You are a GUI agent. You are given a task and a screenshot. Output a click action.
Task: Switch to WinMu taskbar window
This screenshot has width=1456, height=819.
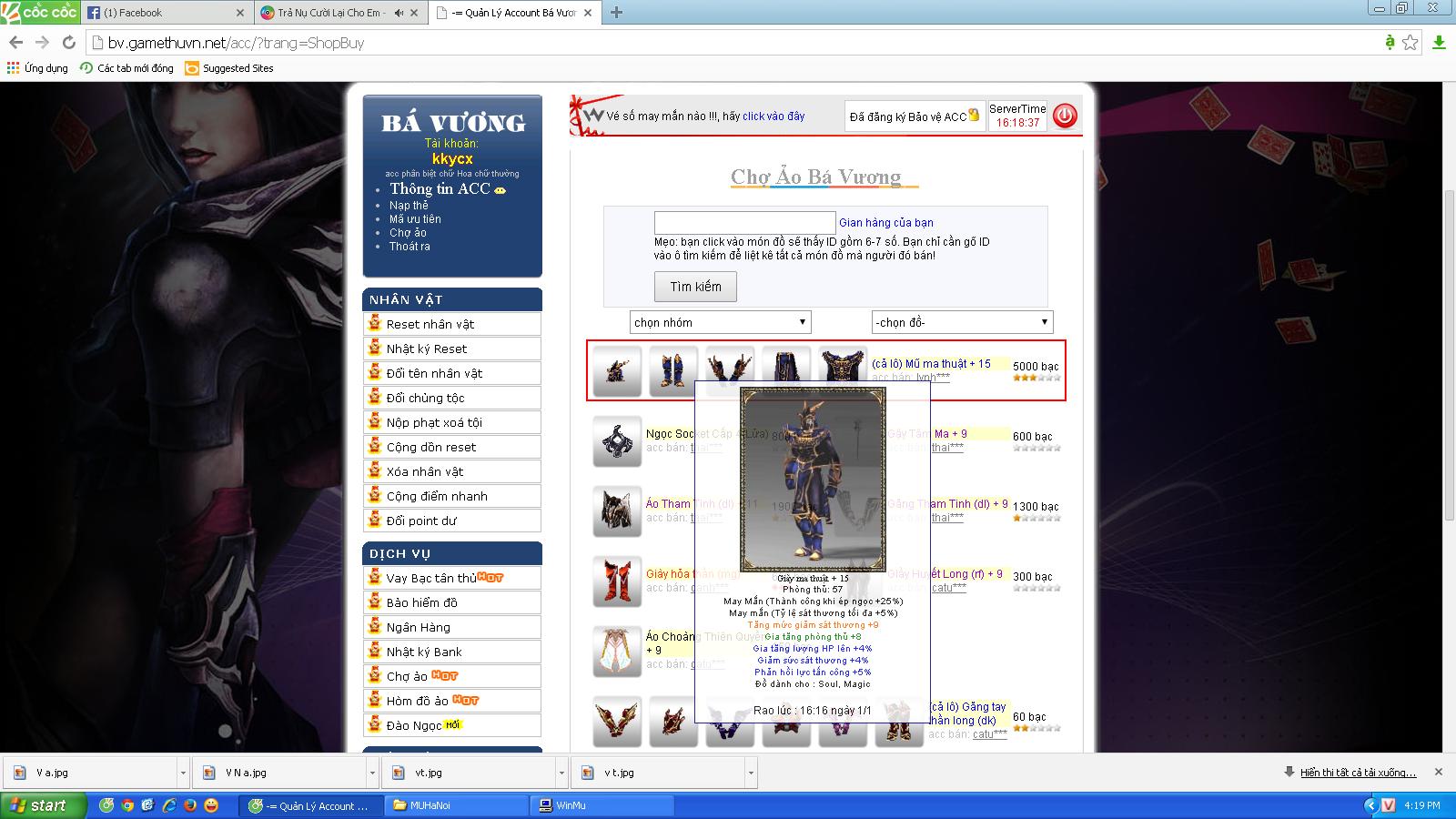(602, 805)
